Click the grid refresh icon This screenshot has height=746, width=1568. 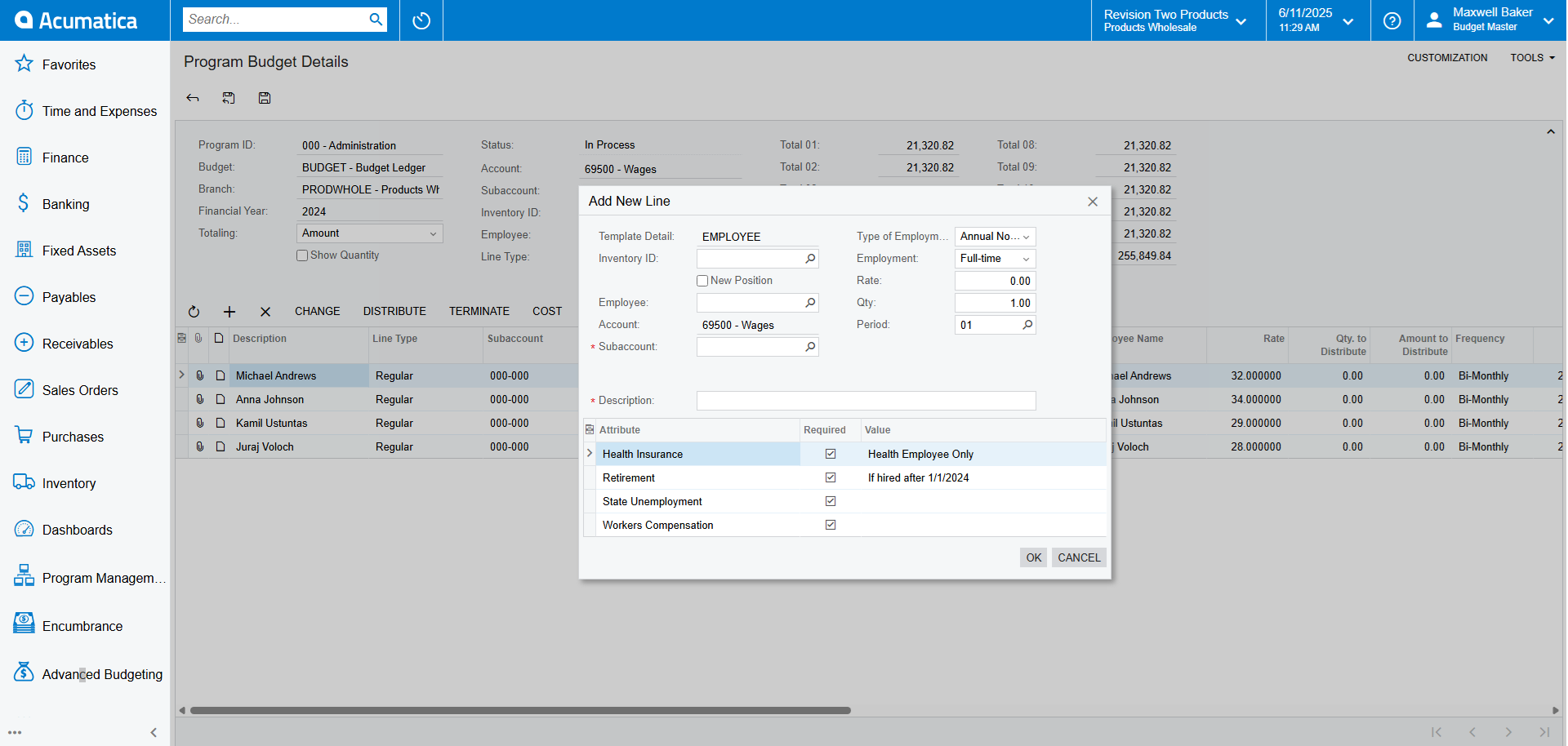pyautogui.click(x=194, y=312)
